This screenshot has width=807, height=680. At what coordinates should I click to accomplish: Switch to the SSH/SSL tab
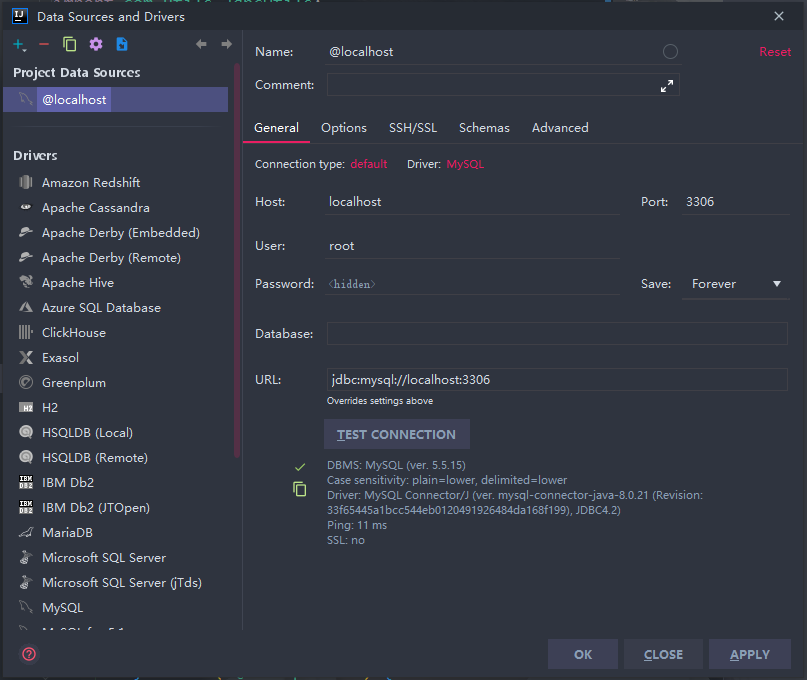412,128
